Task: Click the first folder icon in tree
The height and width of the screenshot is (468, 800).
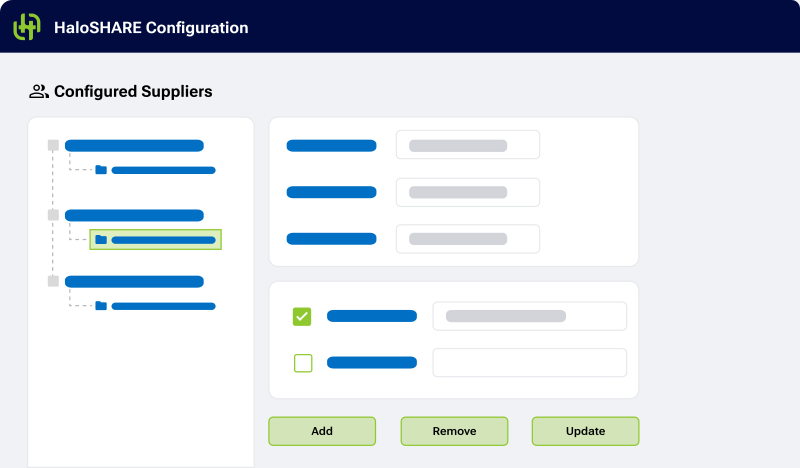Action: (101, 170)
